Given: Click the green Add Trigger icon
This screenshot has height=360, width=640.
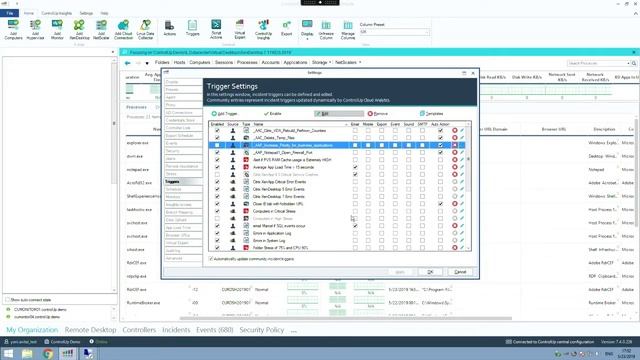Looking at the screenshot, I should (214, 113).
